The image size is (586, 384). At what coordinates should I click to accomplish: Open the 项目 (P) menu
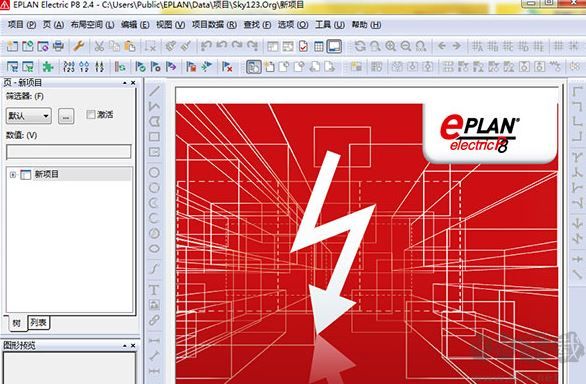22,25
